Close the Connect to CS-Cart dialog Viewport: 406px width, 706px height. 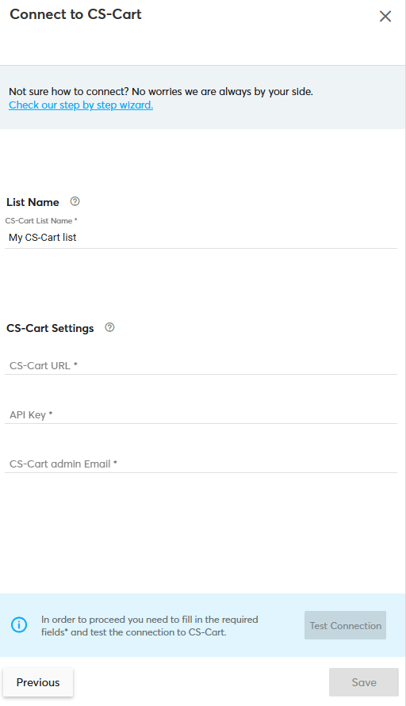pyautogui.click(x=385, y=16)
